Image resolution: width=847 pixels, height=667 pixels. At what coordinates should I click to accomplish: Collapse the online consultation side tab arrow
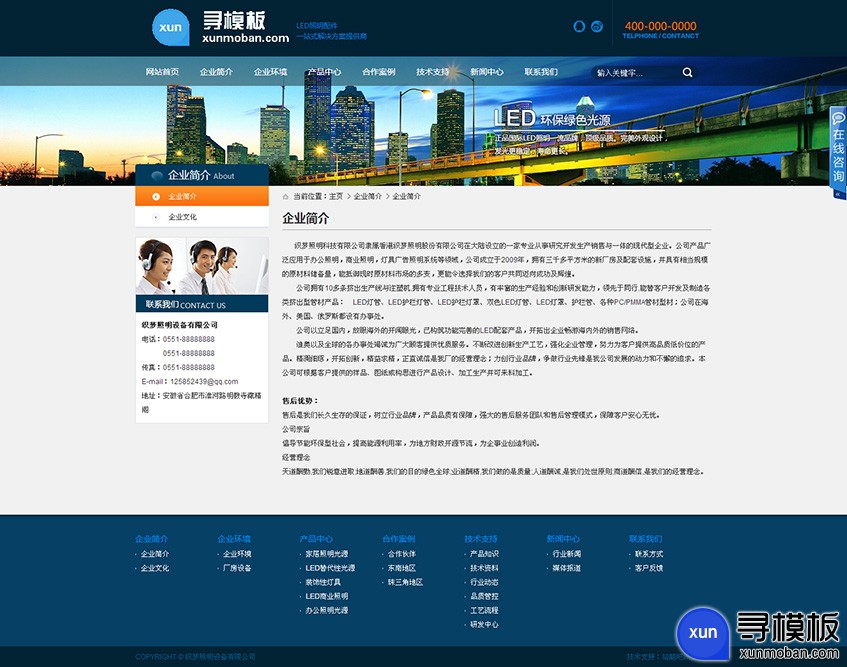[x=838, y=194]
